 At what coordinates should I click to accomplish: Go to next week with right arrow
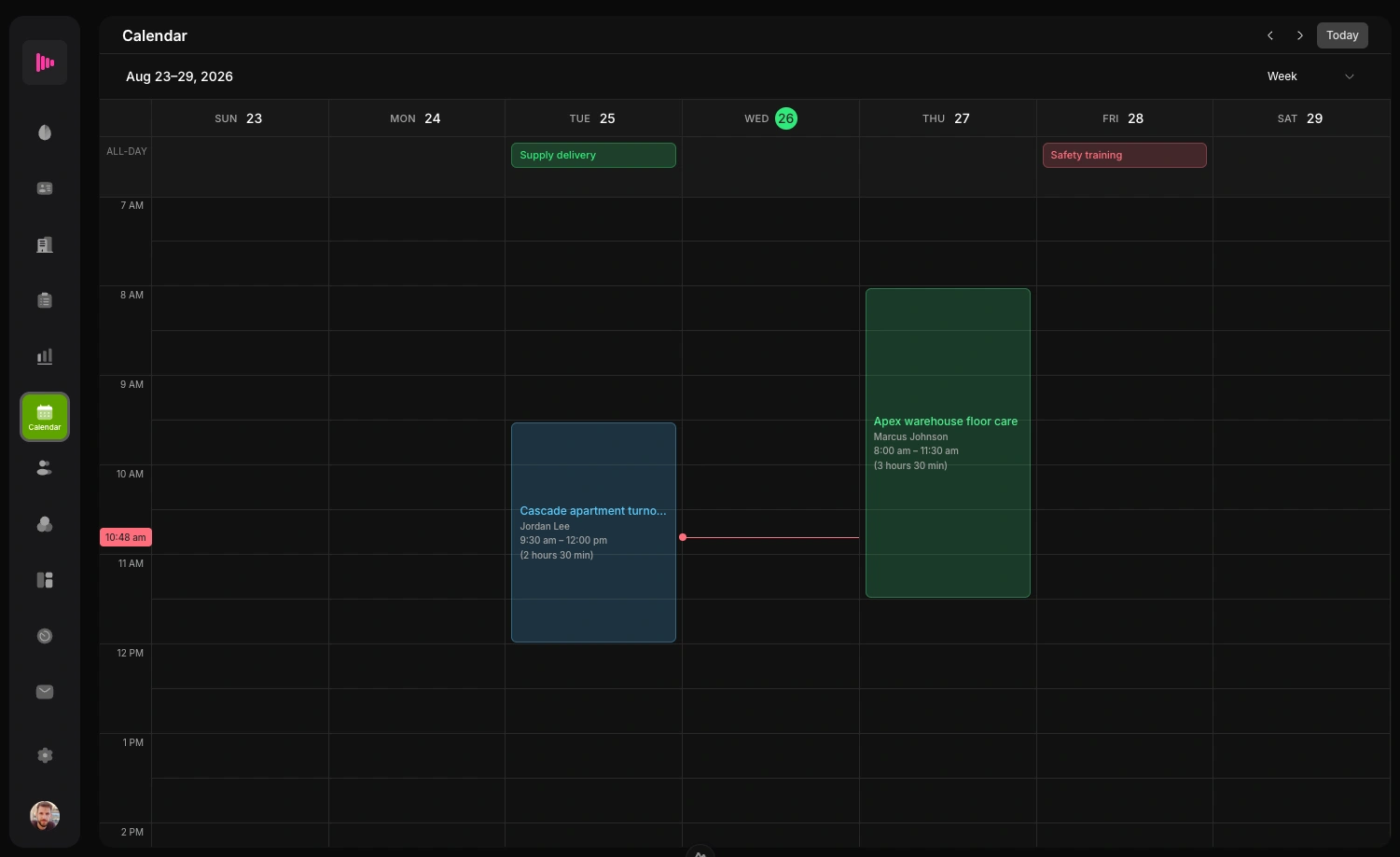click(x=1300, y=35)
